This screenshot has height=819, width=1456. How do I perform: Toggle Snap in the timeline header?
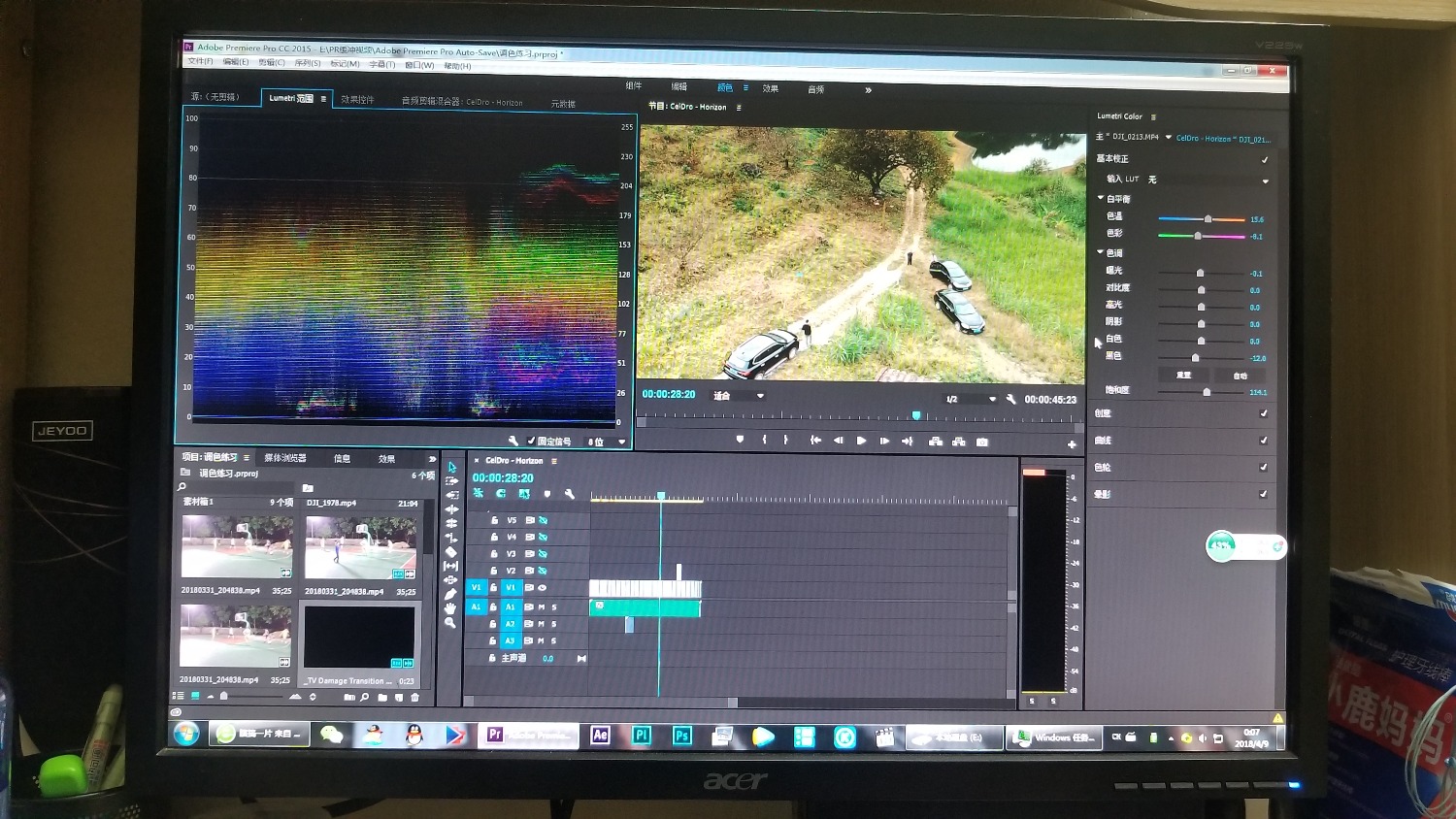[x=501, y=494]
